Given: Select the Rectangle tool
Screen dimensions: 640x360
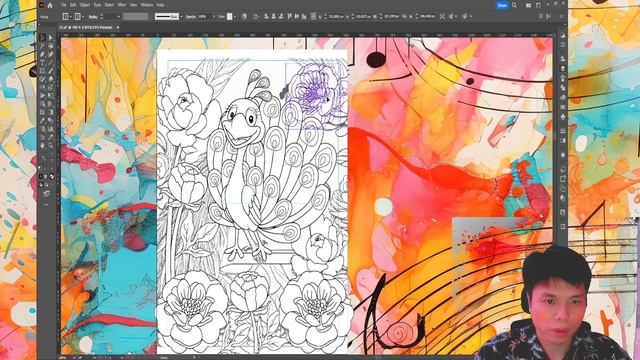Looking at the screenshot, I should [x=42, y=70].
